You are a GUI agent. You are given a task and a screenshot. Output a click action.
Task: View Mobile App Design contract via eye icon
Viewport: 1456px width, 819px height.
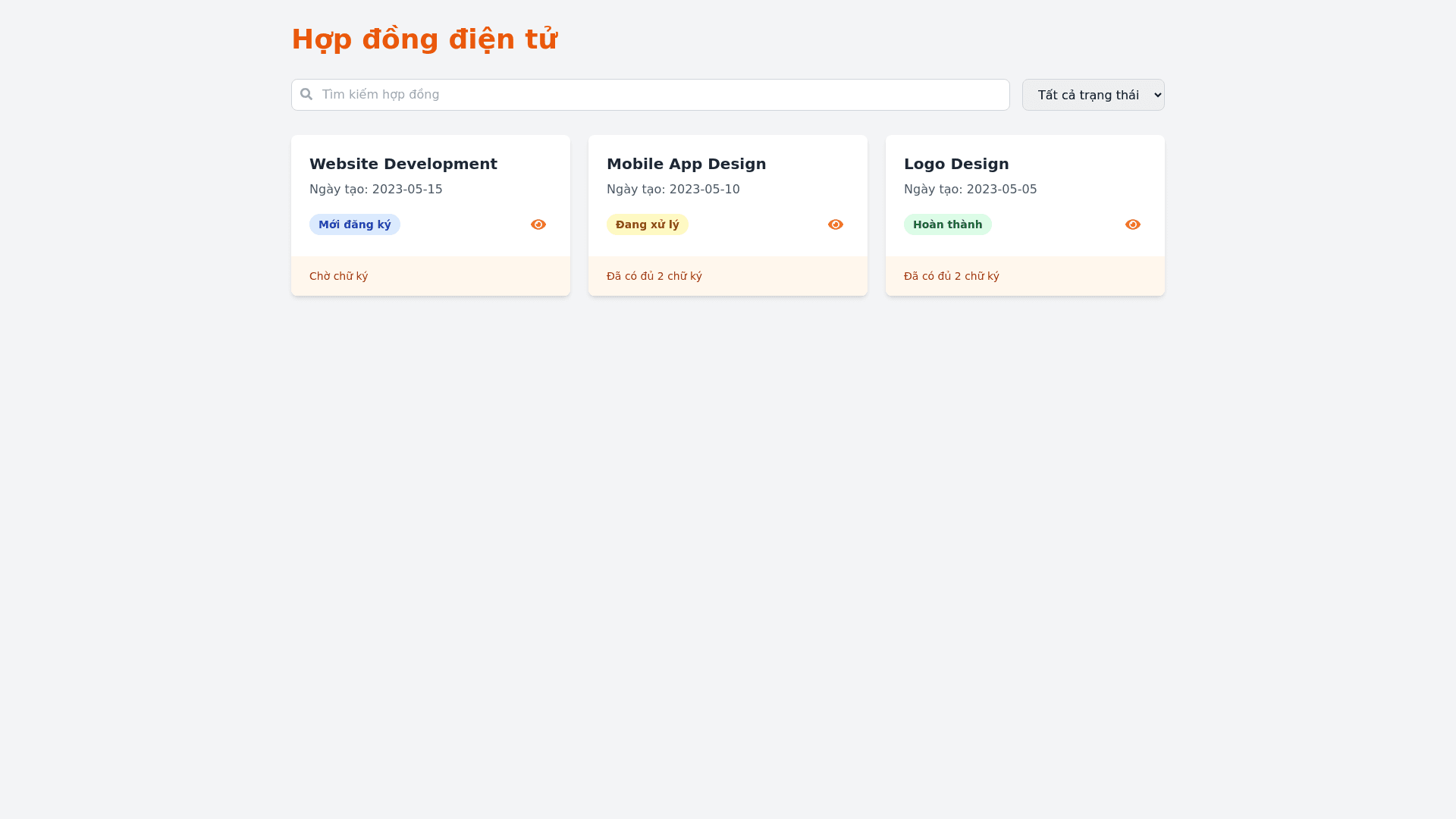836,224
